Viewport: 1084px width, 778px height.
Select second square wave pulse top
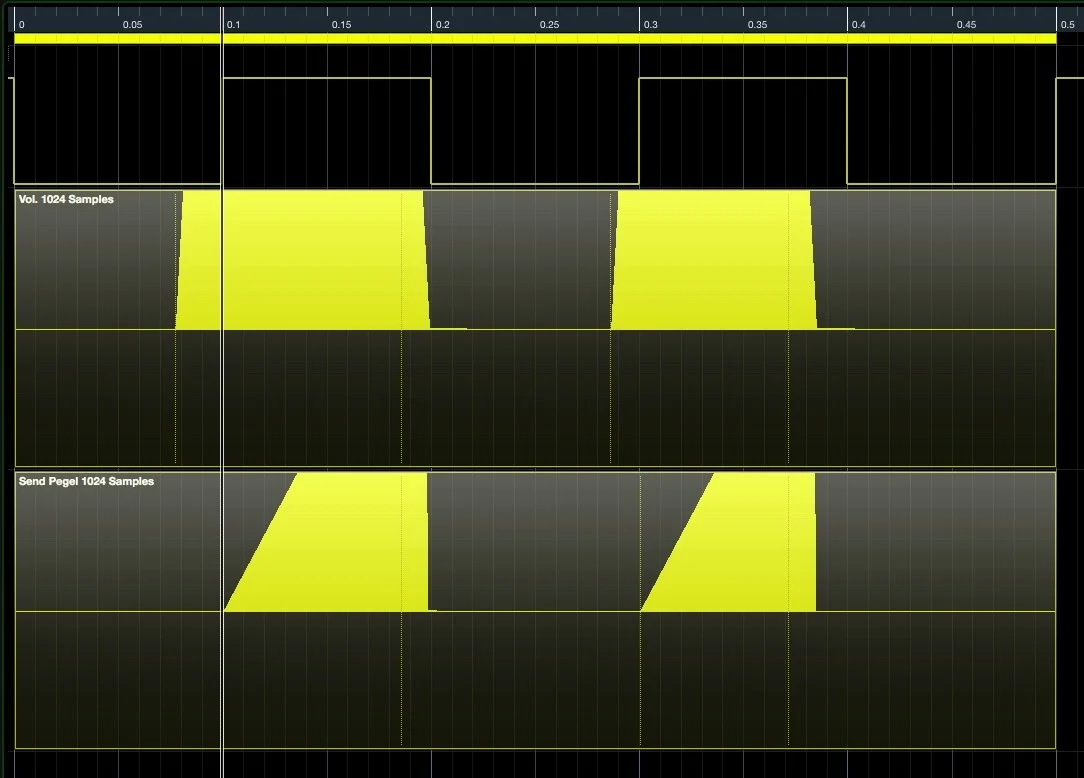[743, 78]
